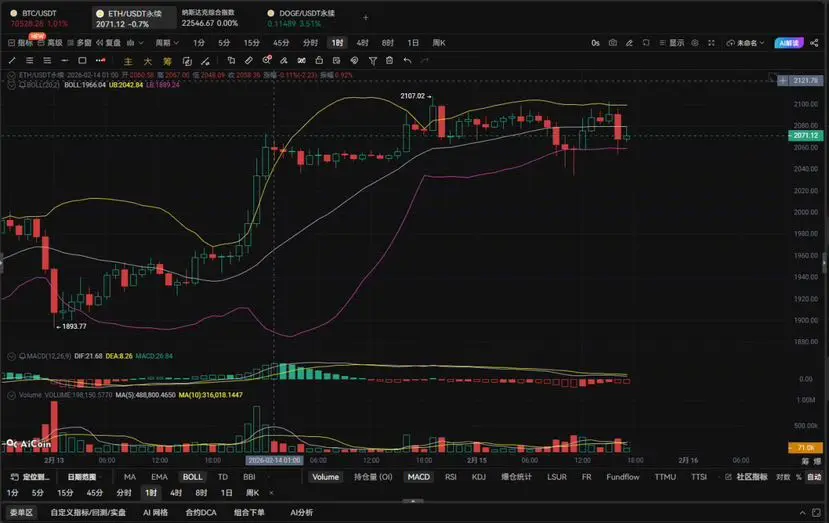Toggle the MA main indicator
Image resolution: width=829 pixels, height=523 pixels.
click(x=130, y=477)
